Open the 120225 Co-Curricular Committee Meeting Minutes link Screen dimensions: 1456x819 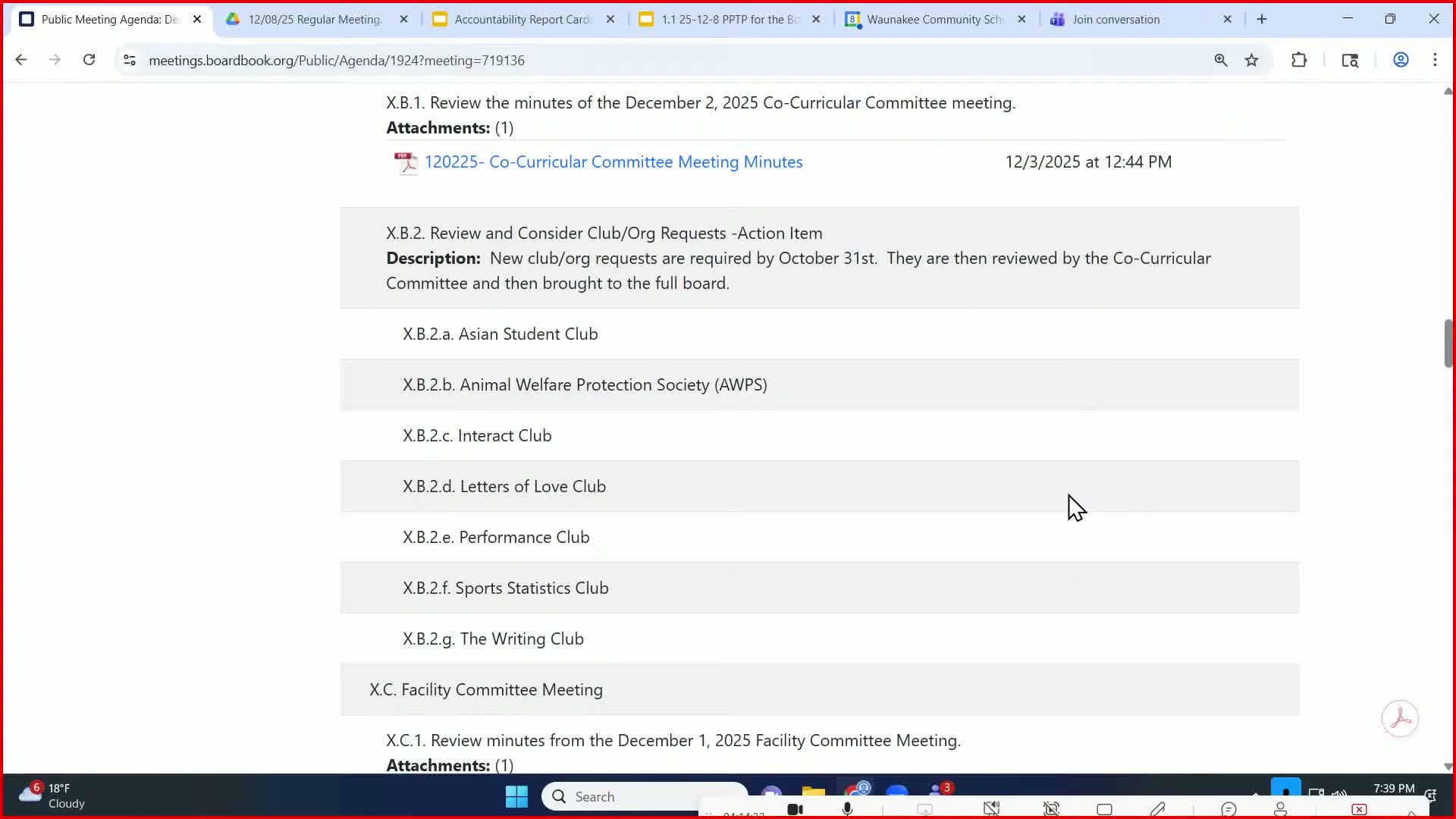click(613, 162)
